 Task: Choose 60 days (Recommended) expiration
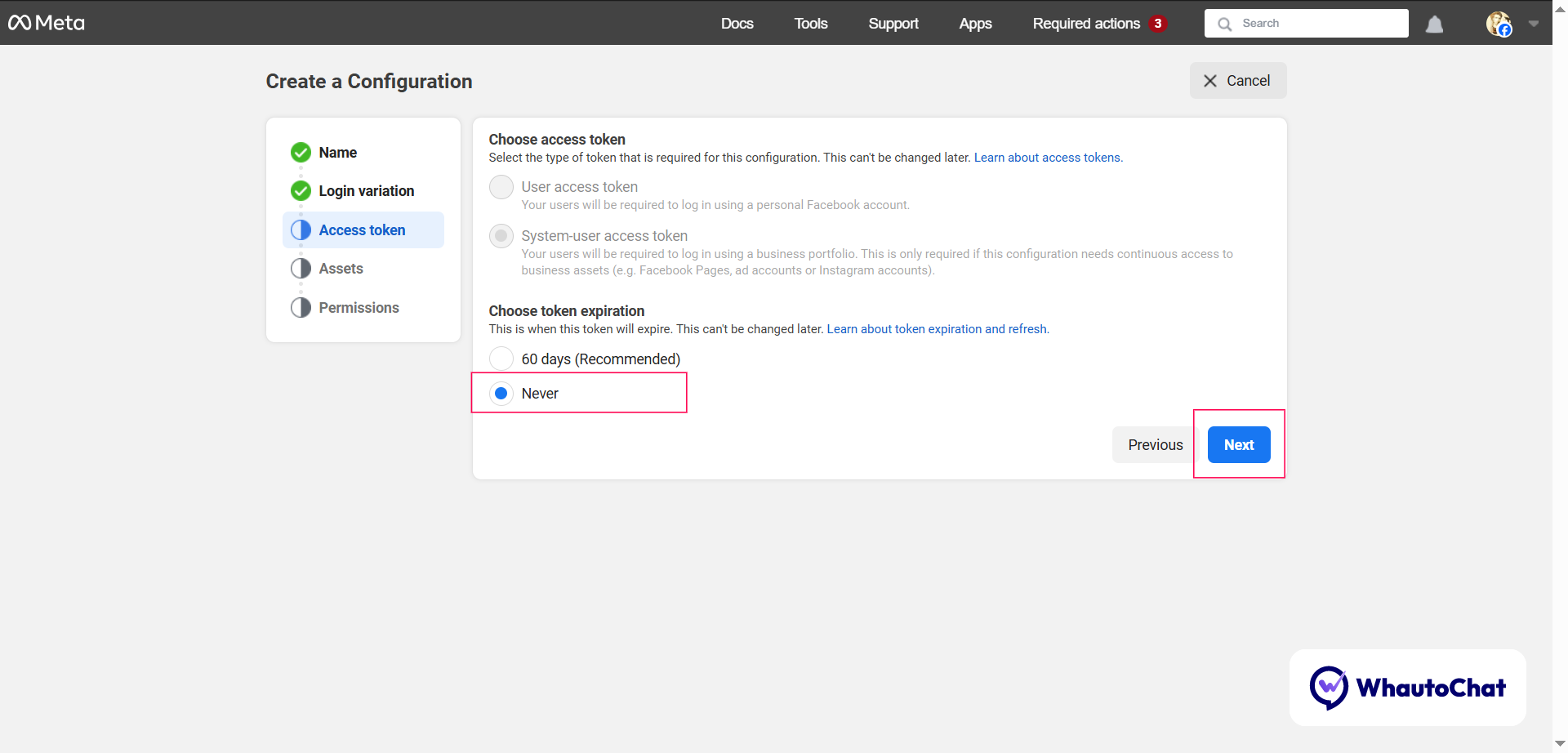coord(501,358)
